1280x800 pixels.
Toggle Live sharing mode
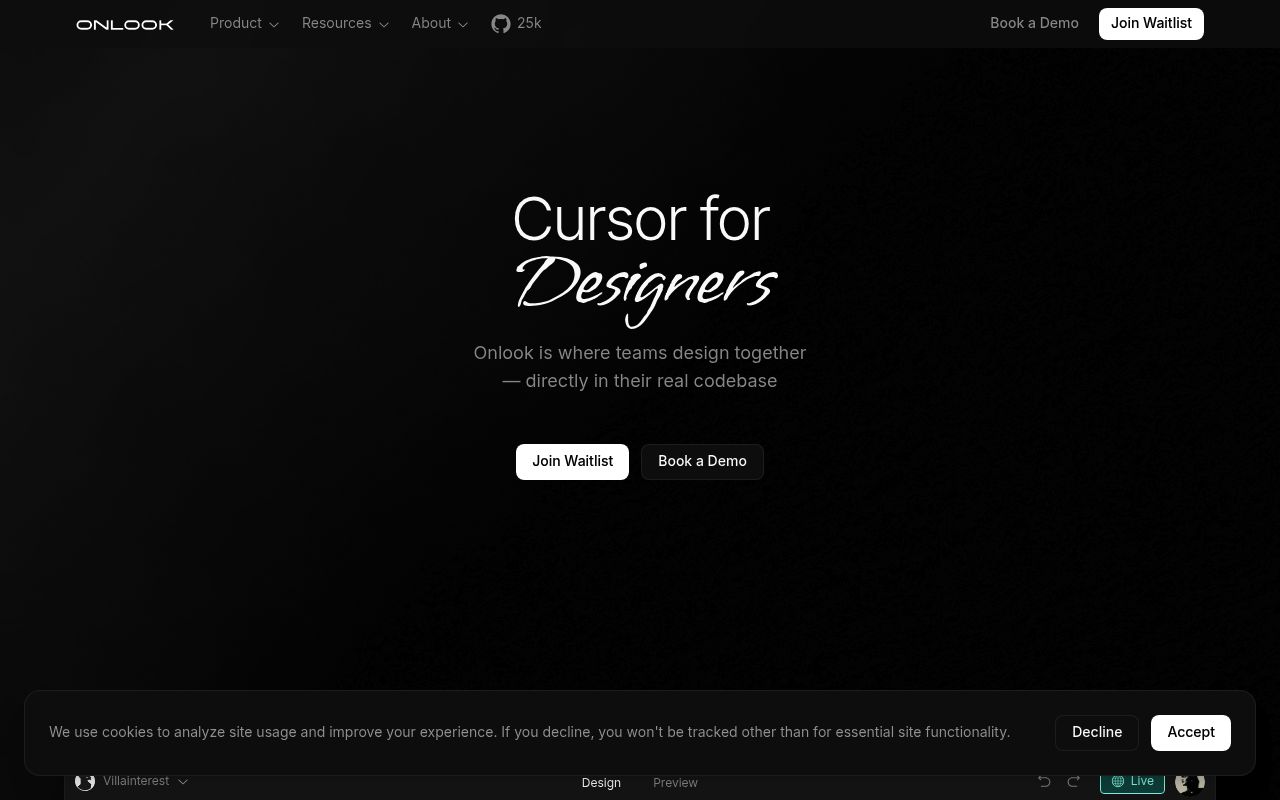[1132, 781]
